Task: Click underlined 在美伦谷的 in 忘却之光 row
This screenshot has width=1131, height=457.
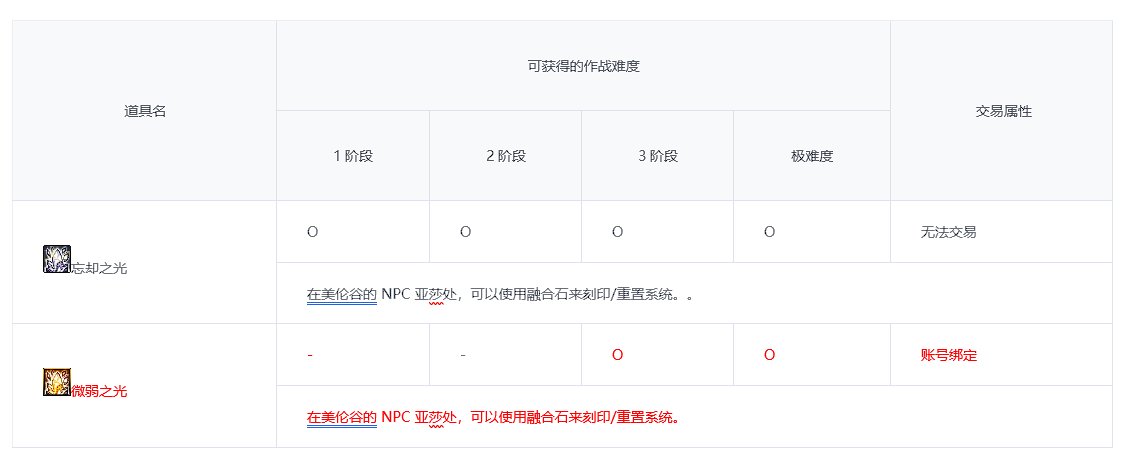Action: pyautogui.click(x=342, y=294)
